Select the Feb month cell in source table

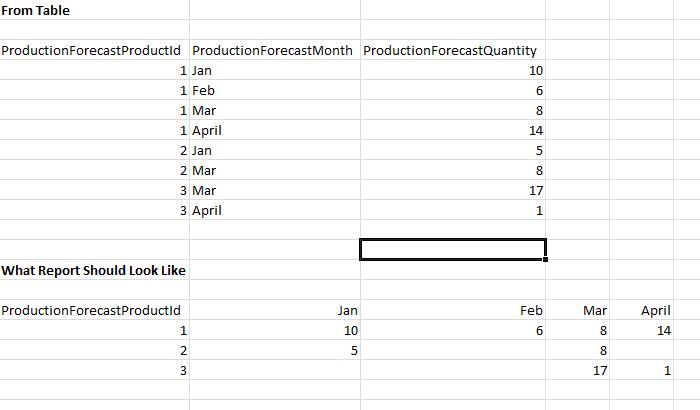pos(203,91)
